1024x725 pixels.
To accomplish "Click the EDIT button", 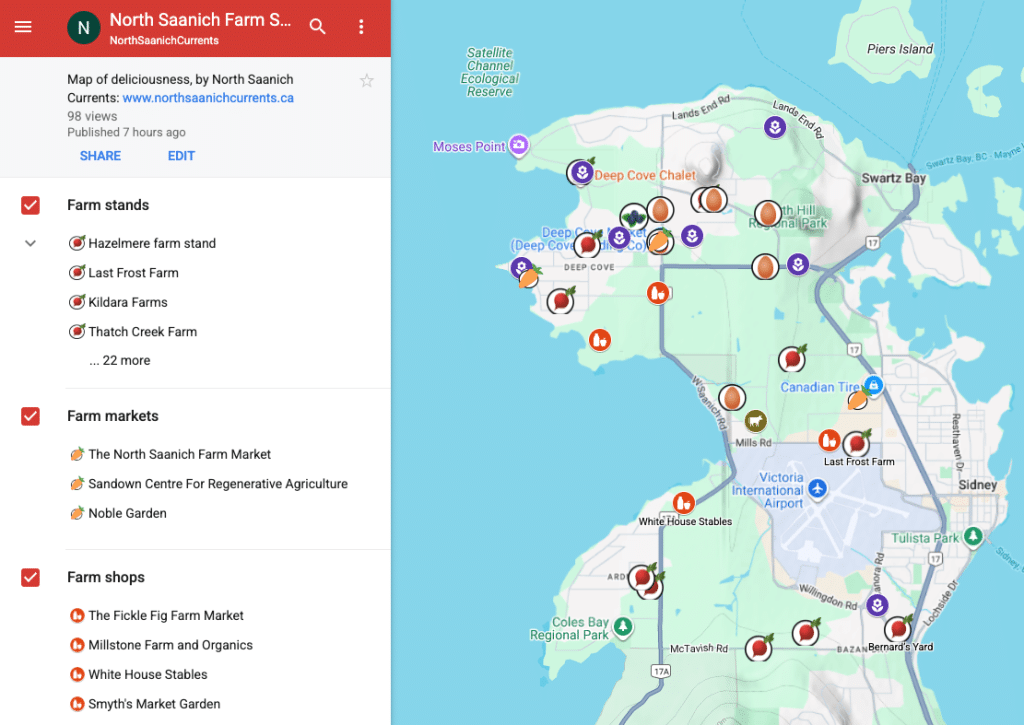I will [x=181, y=156].
